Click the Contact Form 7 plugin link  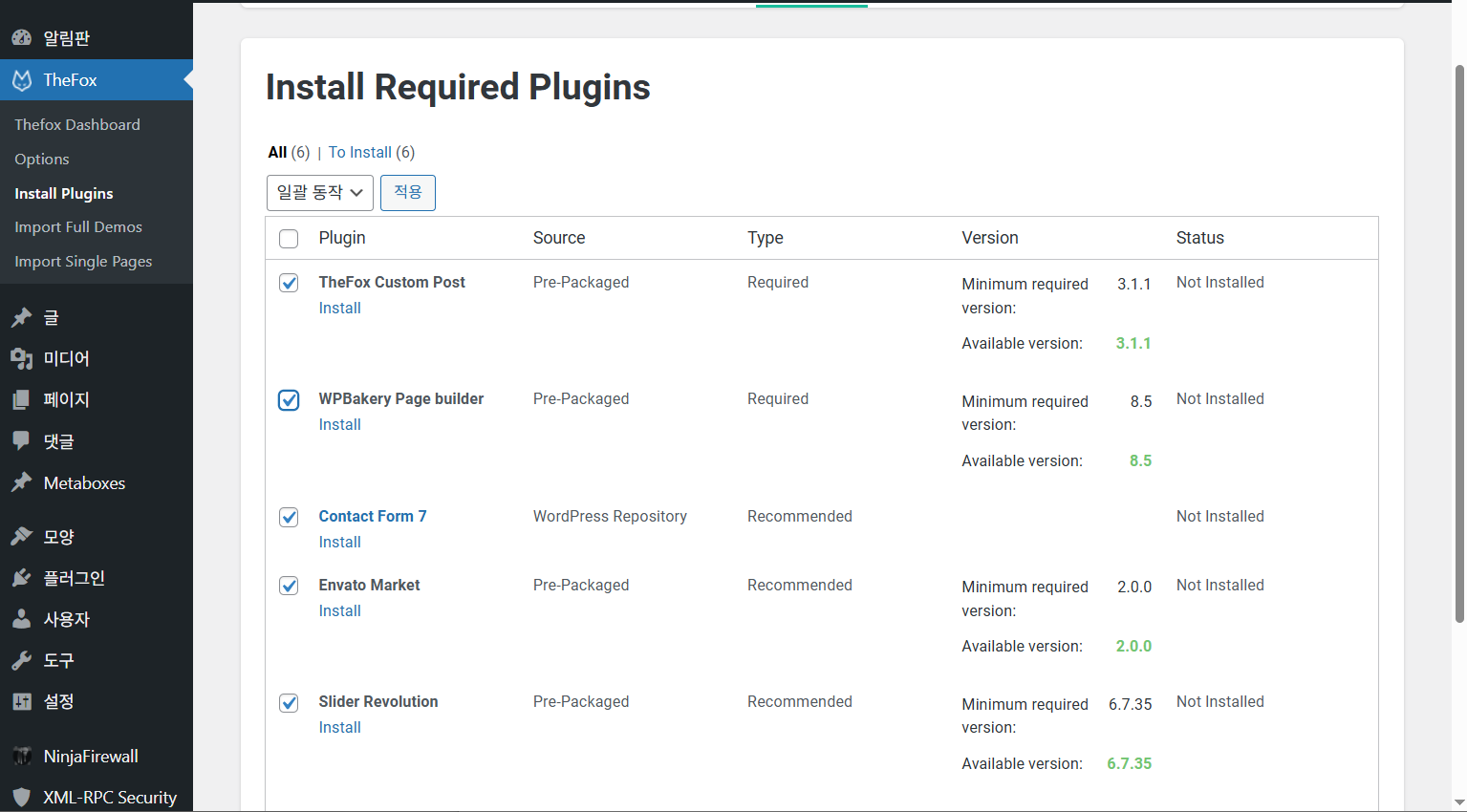(373, 516)
